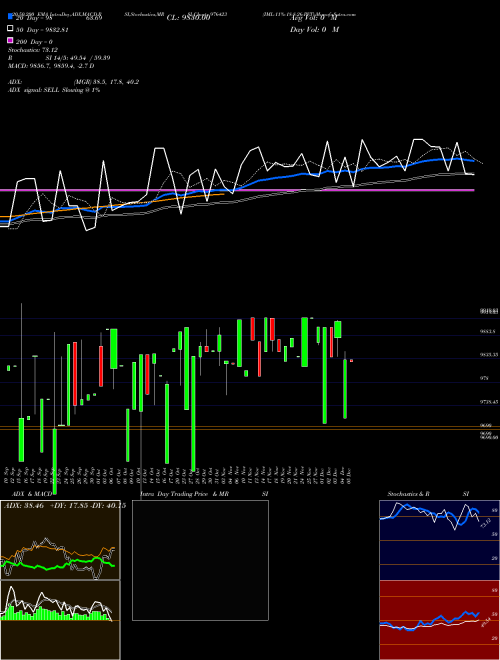Click the '(MGR) 38.5, 17.8, 40.2' ADX values
Screen dimensions: 500x660
pos(106,82)
